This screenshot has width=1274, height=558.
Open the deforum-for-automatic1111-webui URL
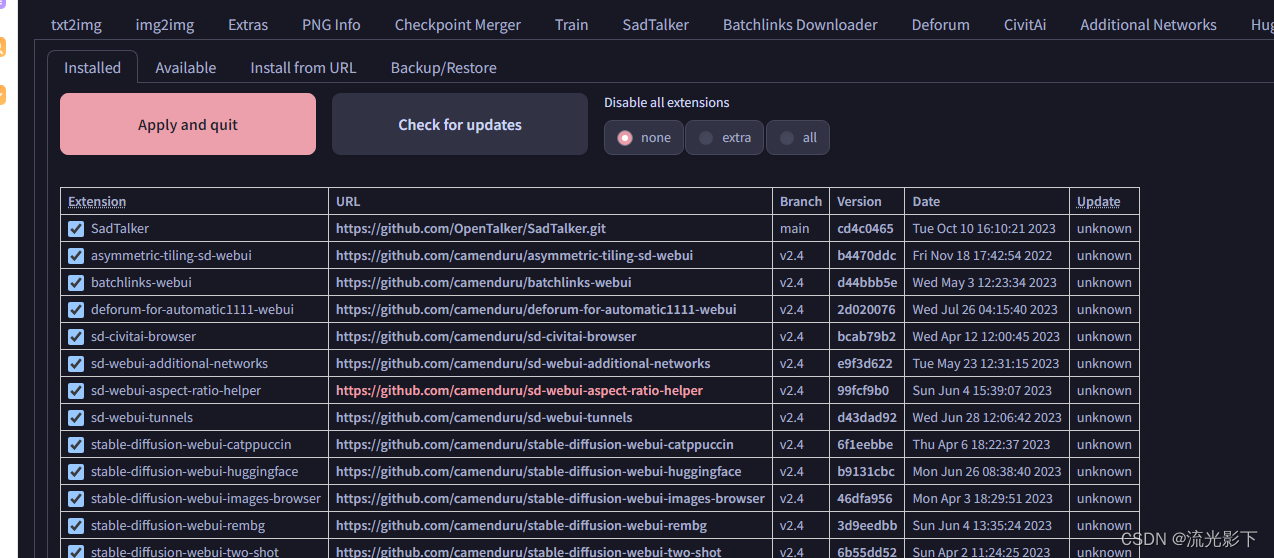click(x=536, y=310)
